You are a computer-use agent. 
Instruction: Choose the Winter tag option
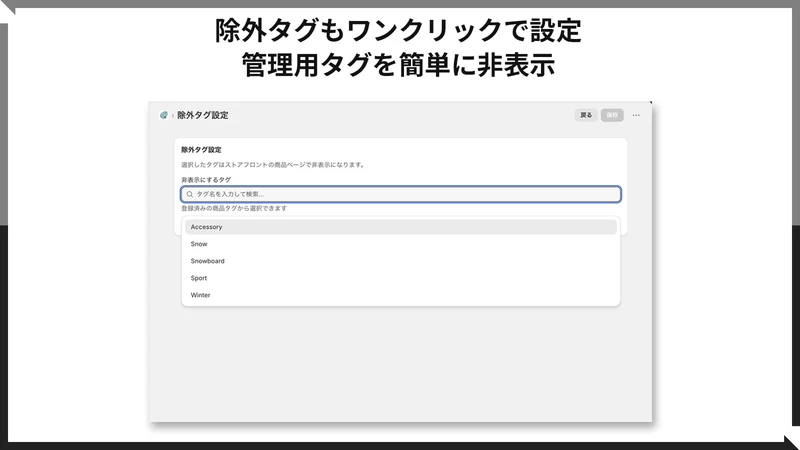coord(401,295)
